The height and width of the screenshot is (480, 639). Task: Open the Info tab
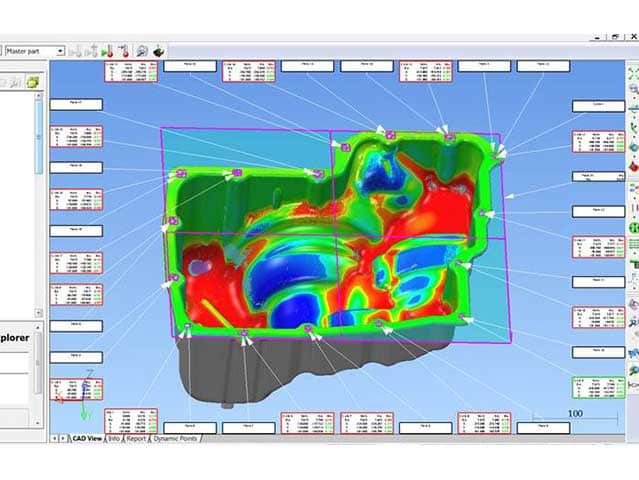[113, 438]
